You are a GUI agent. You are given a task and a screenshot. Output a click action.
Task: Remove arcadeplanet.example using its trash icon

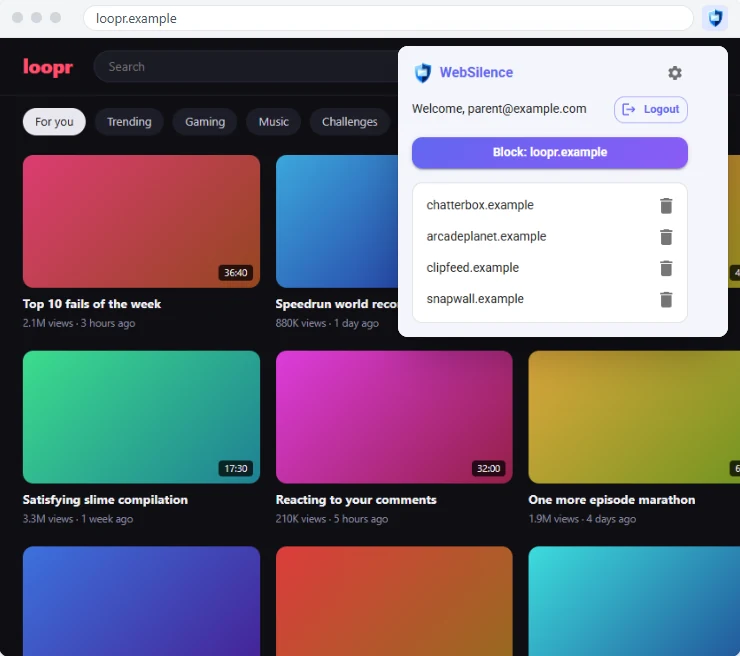tap(666, 237)
